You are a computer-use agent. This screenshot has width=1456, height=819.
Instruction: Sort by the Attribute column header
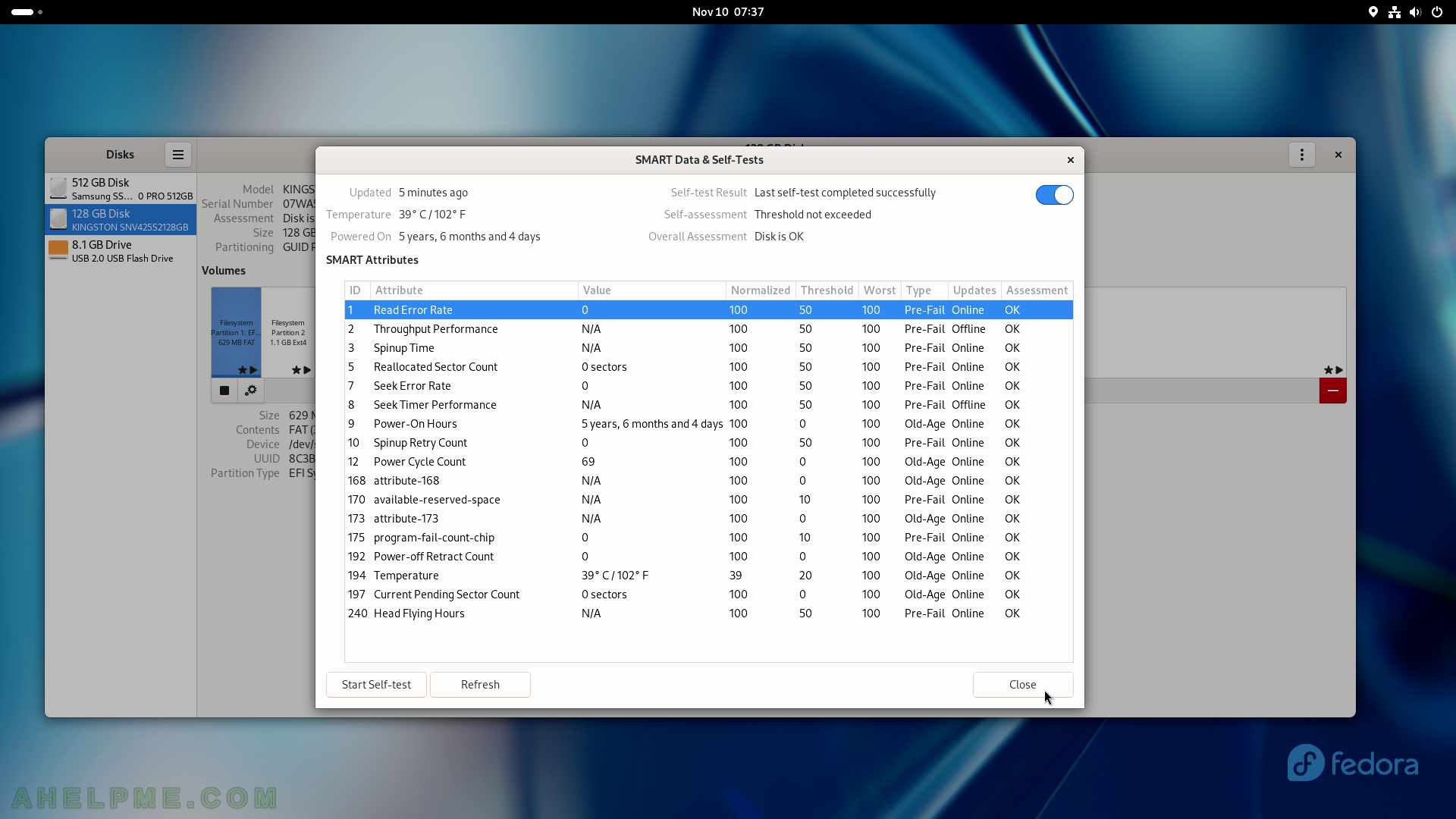click(474, 290)
